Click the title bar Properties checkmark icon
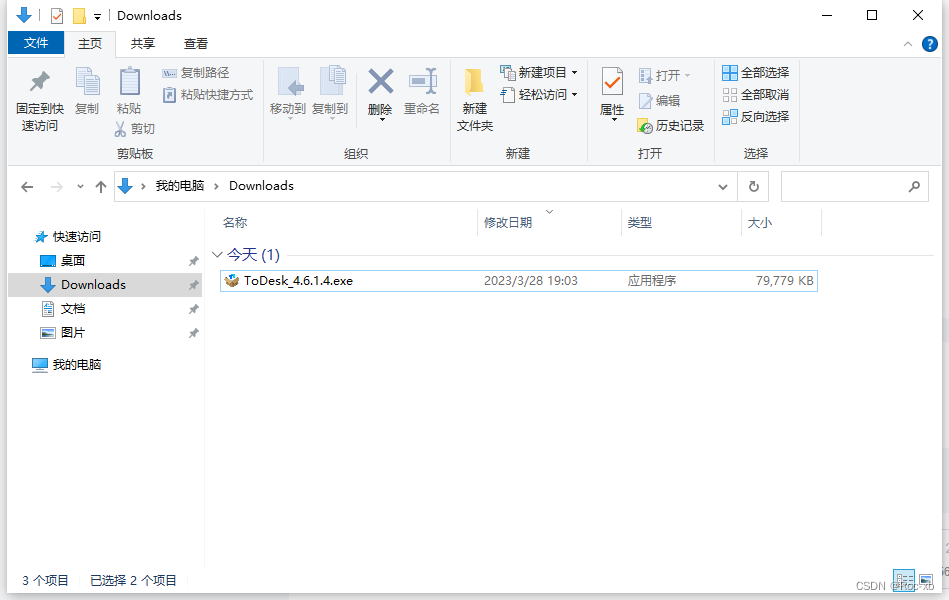This screenshot has width=949, height=600. coord(56,16)
